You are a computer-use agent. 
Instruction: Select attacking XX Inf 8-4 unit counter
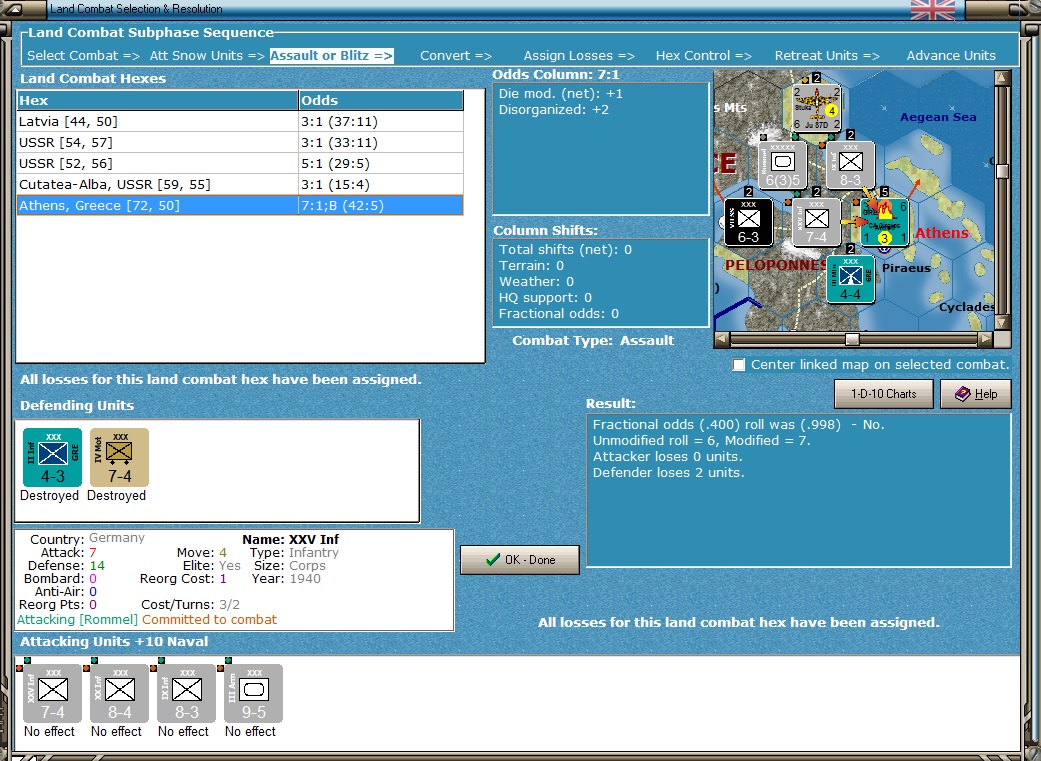(120, 693)
